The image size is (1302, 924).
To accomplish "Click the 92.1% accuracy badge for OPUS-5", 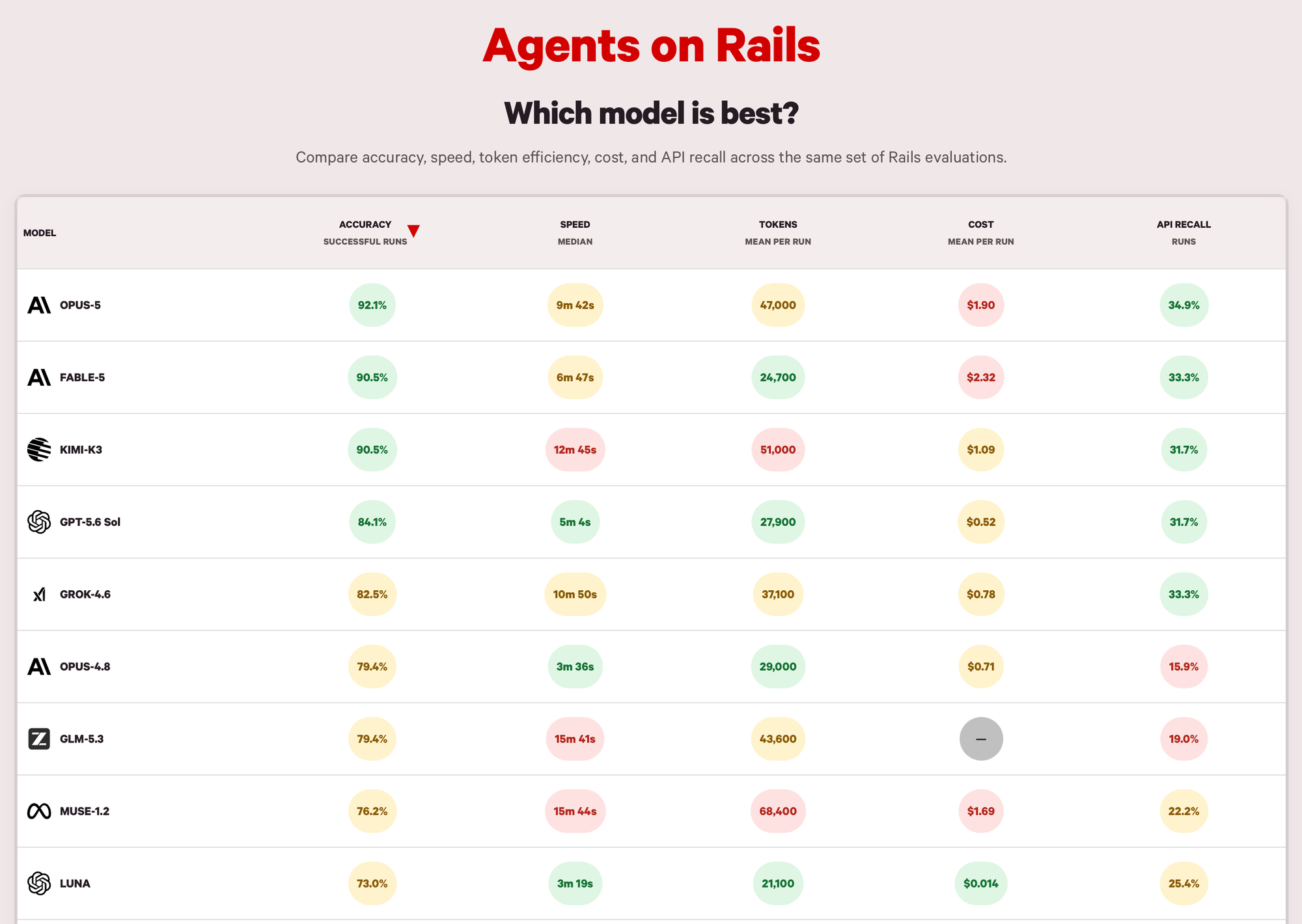I will tap(372, 305).
